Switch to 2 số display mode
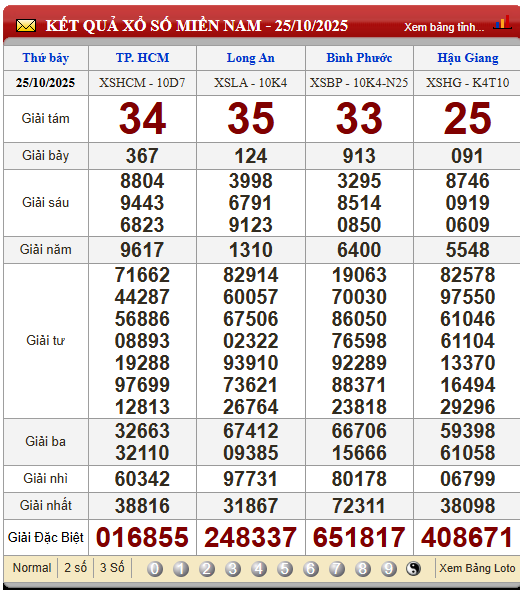This screenshot has height=590, width=520. [76, 567]
